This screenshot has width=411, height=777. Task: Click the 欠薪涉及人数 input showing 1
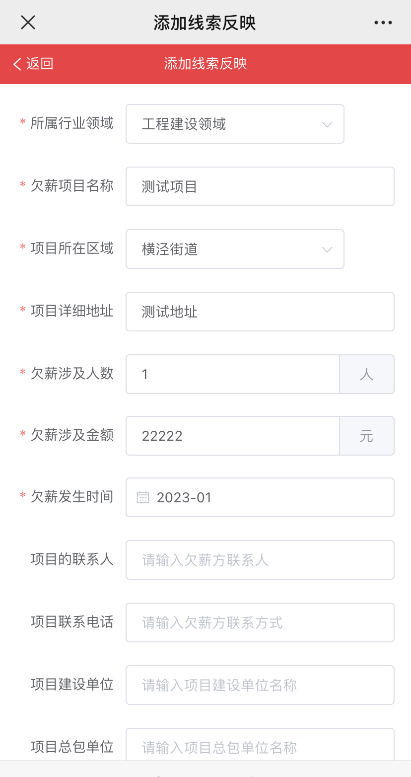233,374
